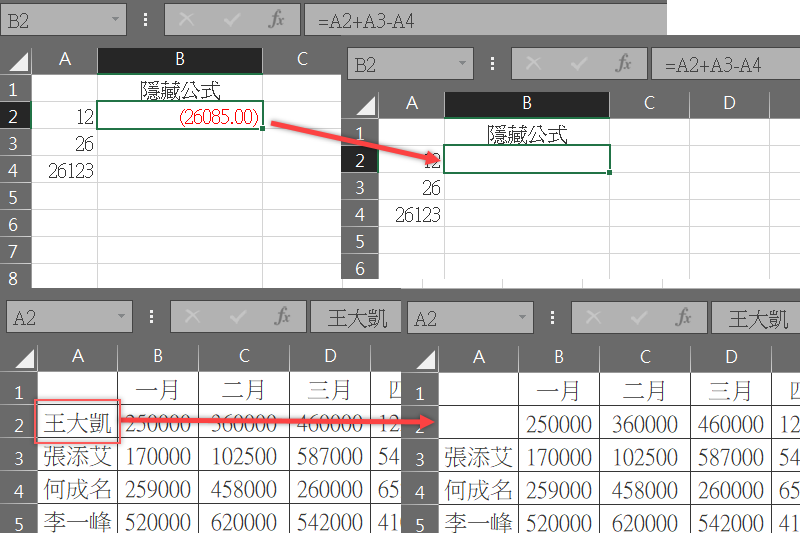Select row 7 header in the (26085.00) sheet

click(x=15, y=250)
